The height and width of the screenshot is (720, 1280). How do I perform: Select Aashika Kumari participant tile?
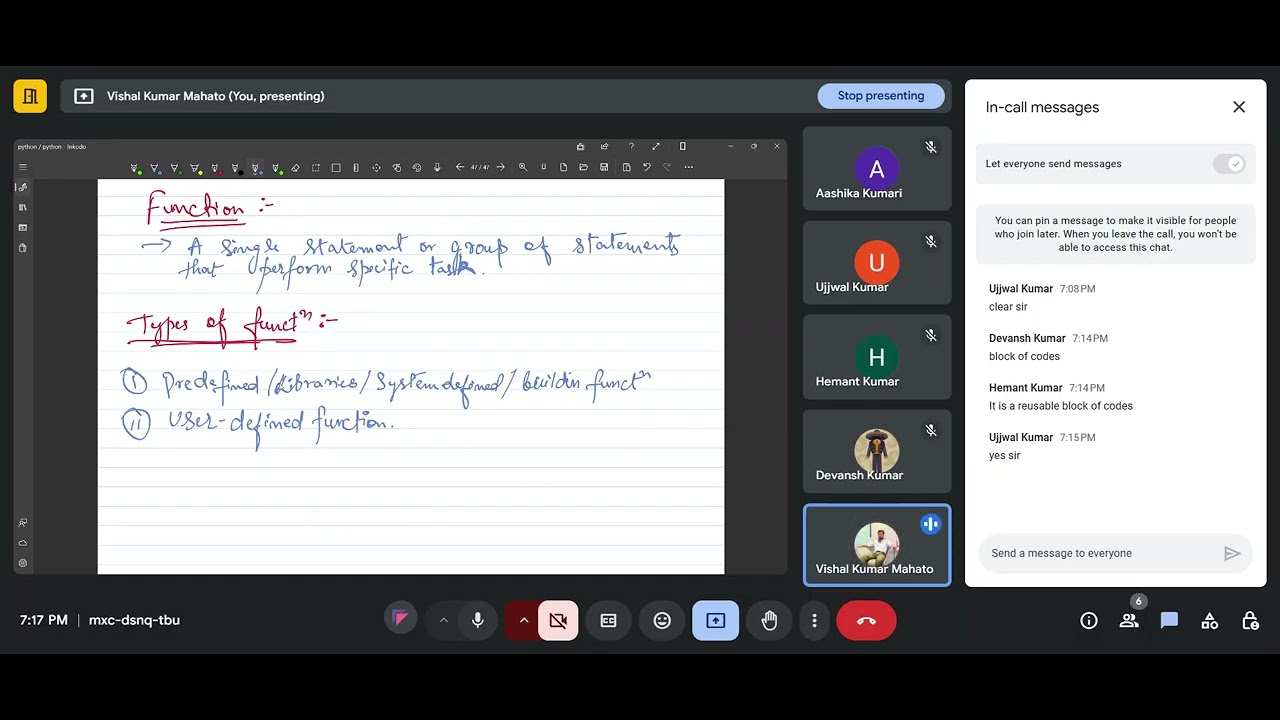pos(877,169)
